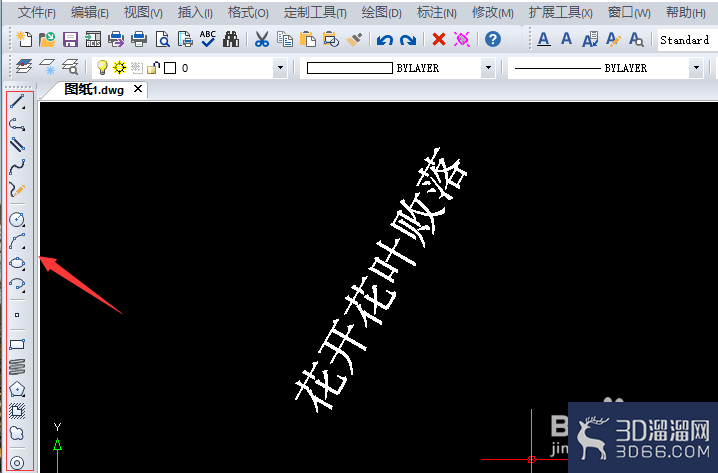The image size is (718, 473).
Task: Click the Standard text style box
Action: (x=687, y=40)
